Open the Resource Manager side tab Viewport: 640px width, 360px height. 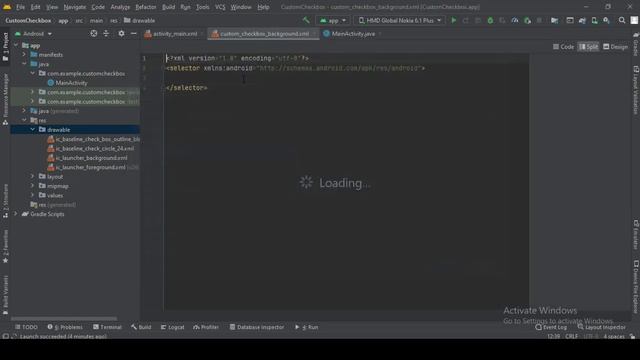click(x=5, y=99)
